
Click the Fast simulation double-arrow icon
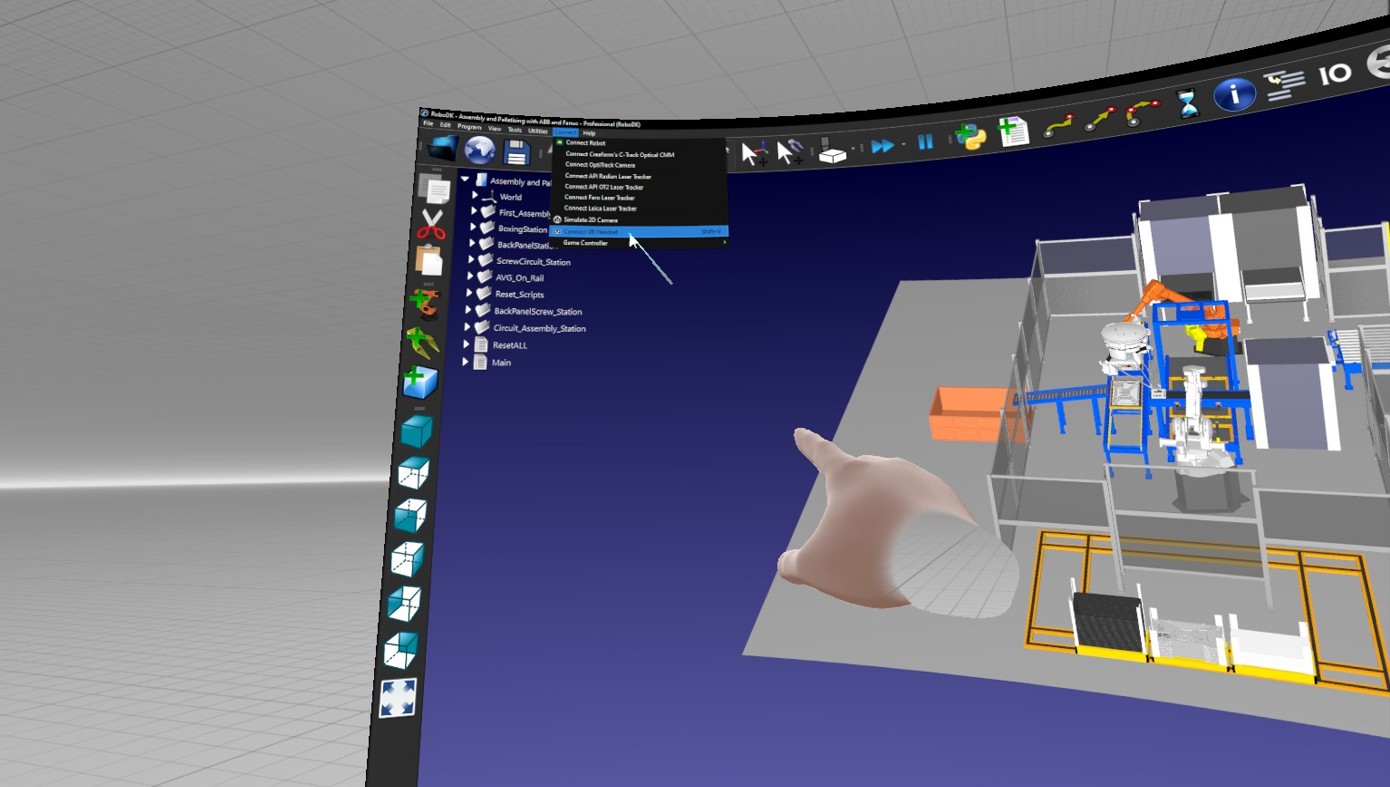(881, 146)
